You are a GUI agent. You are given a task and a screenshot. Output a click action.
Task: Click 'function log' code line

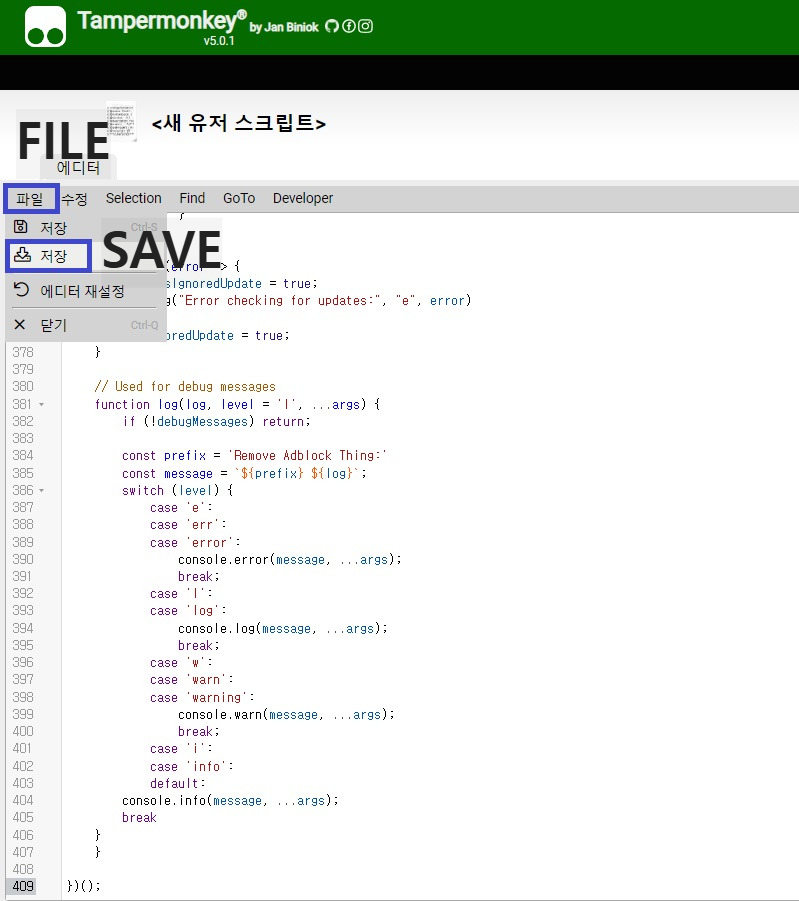[x=237, y=405]
